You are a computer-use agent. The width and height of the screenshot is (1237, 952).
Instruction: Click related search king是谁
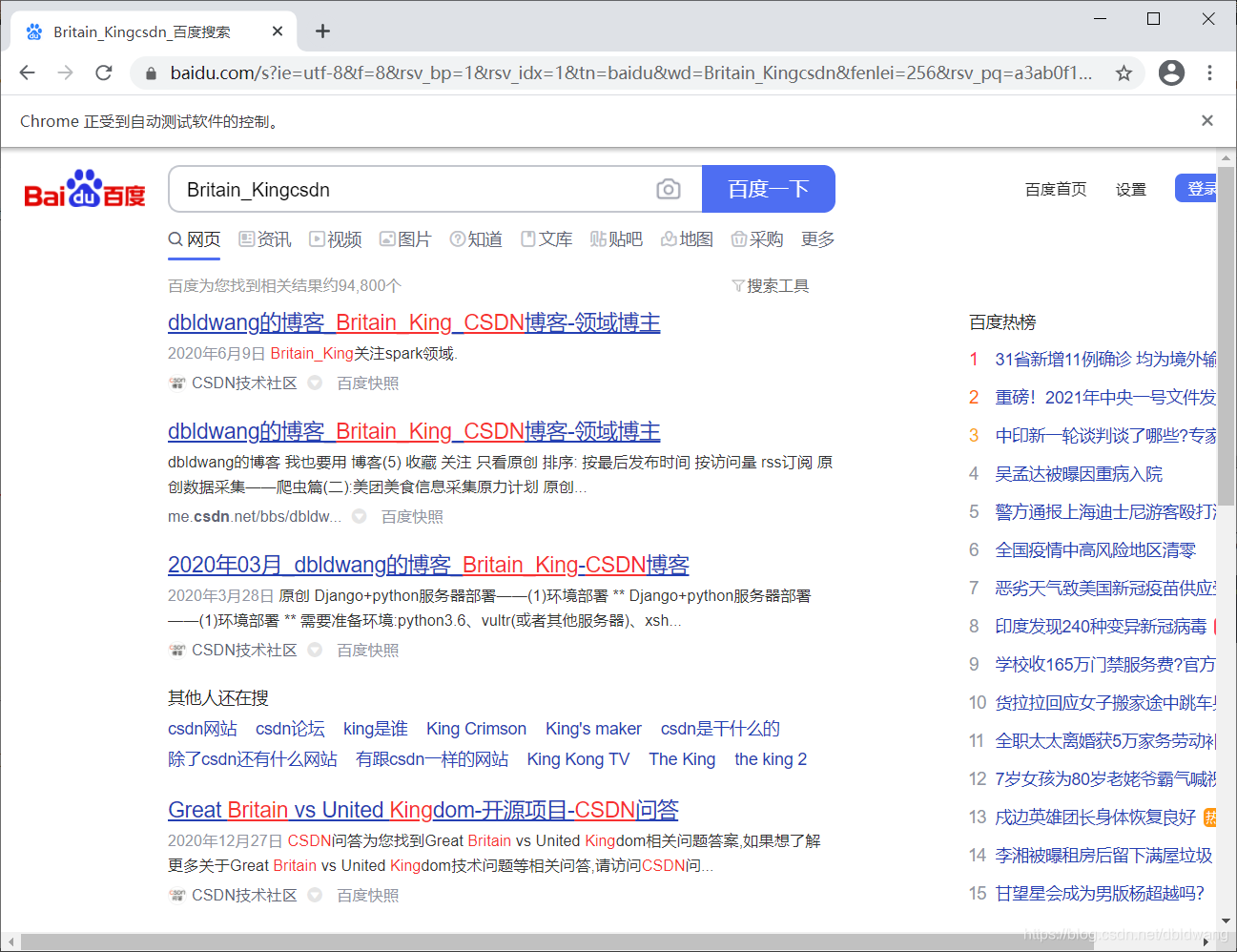[376, 729]
